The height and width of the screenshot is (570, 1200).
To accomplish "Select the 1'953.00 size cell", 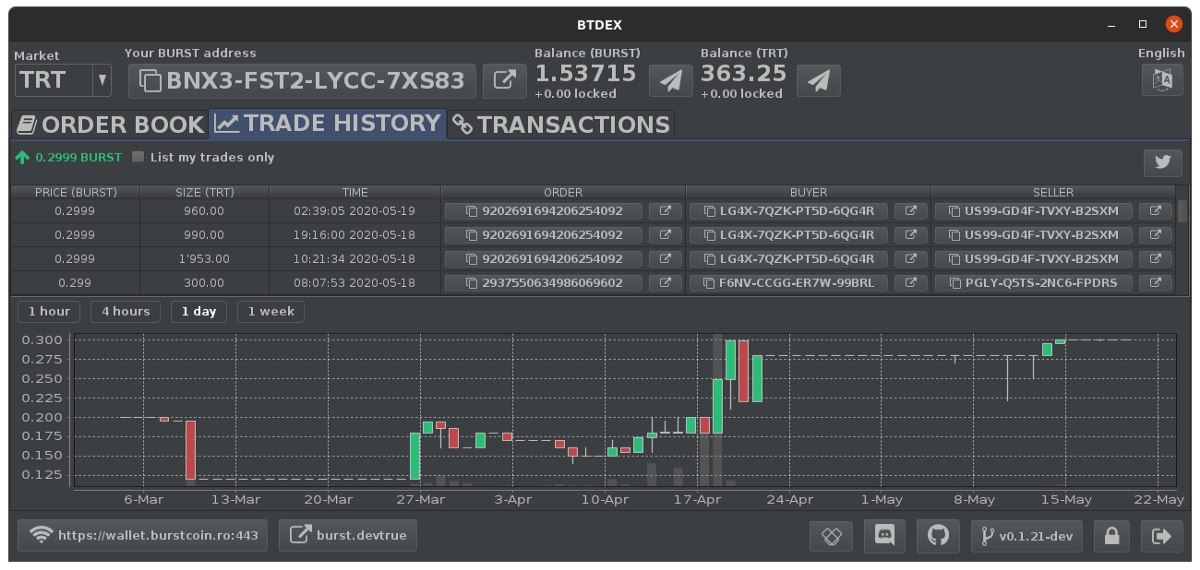I will tap(205, 259).
